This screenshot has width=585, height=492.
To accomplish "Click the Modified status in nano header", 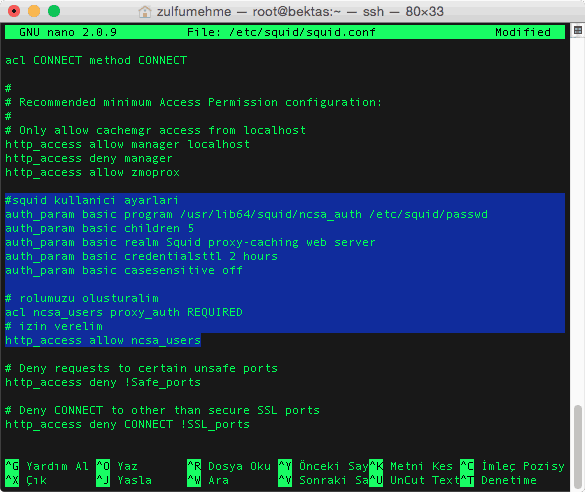I will 523,32.
